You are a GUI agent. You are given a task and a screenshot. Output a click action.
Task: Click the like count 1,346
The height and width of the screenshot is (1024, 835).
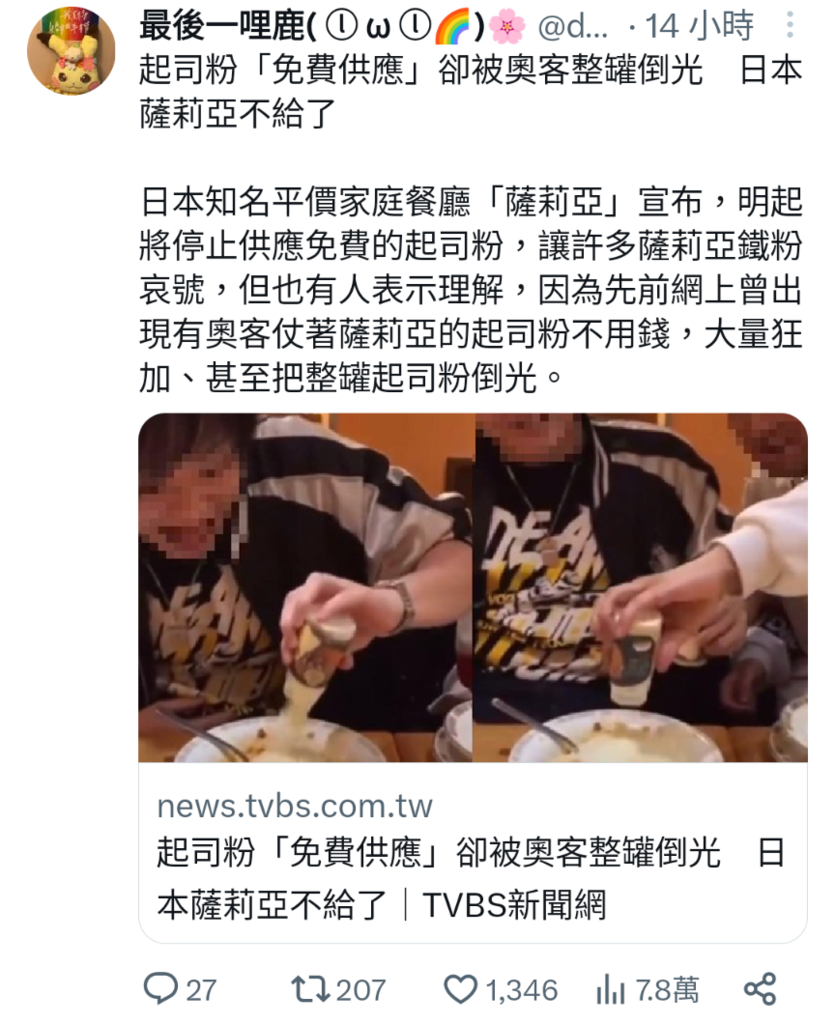click(x=522, y=990)
